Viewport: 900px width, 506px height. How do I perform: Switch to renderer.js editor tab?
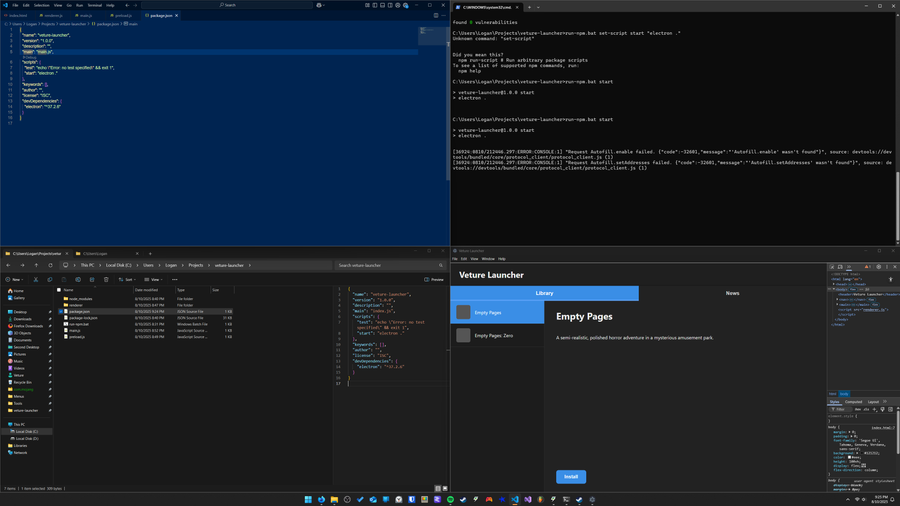[x=52, y=15]
